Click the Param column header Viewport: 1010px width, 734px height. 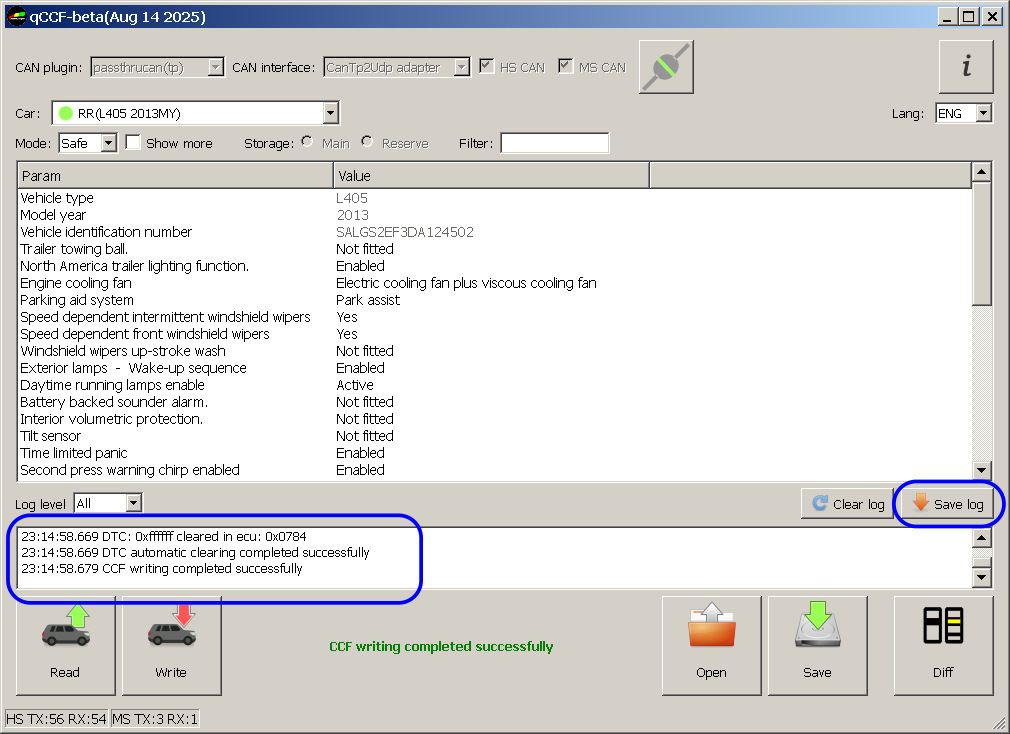click(x=175, y=176)
